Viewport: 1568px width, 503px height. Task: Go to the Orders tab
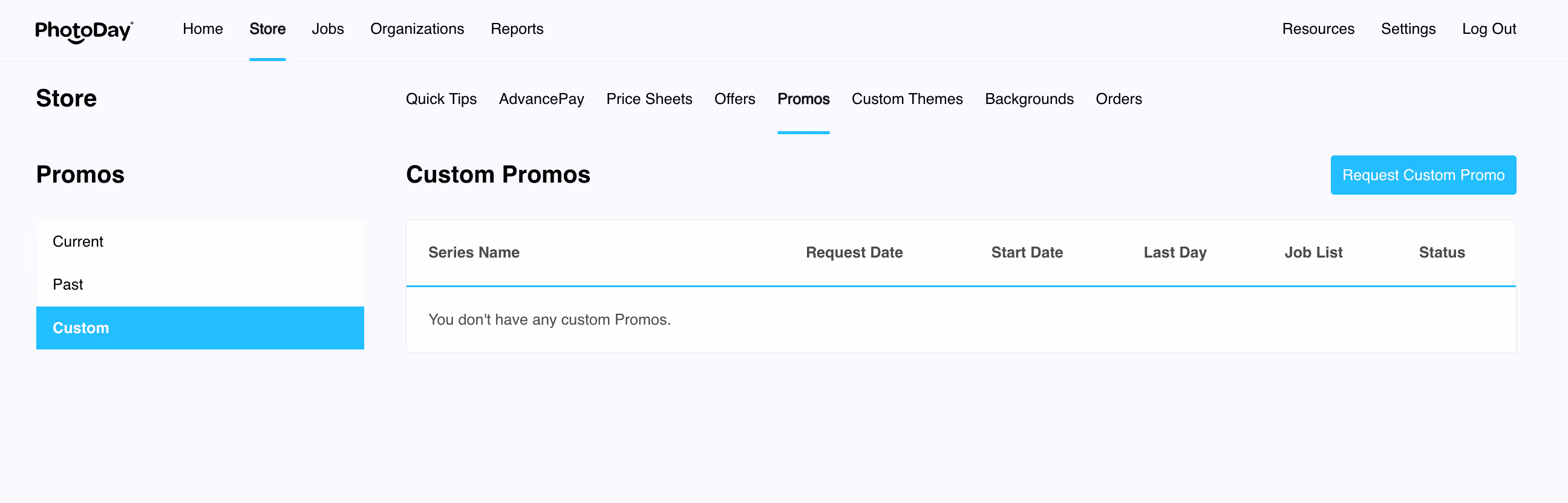tap(1118, 99)
